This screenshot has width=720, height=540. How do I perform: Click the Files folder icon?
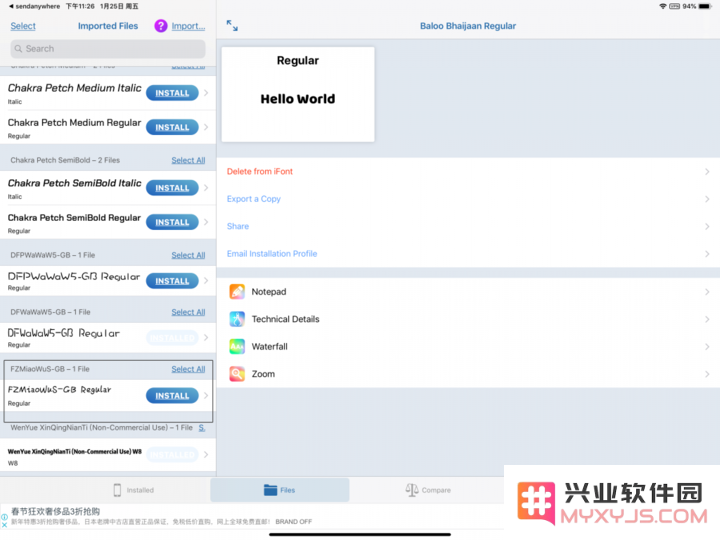pos(270,490)
